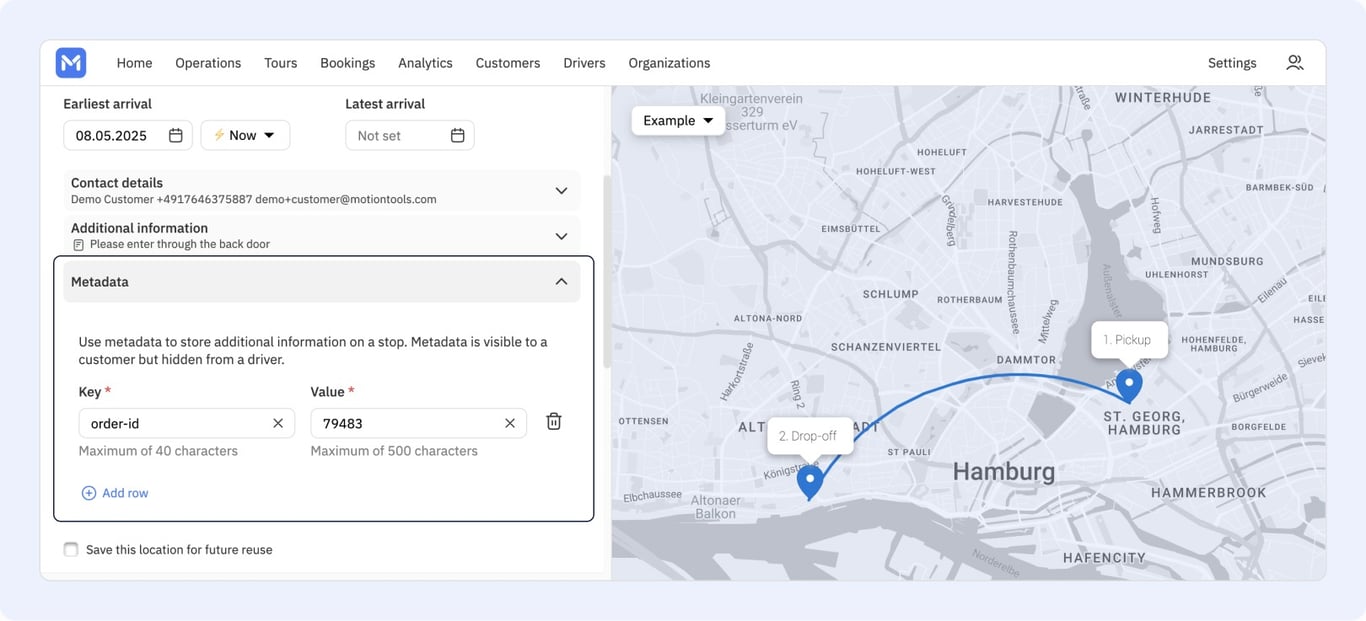Image resolution: width=1366 pixels, height=621 pixels.
Task: Collapse the Metadata section
Action: 322,282
